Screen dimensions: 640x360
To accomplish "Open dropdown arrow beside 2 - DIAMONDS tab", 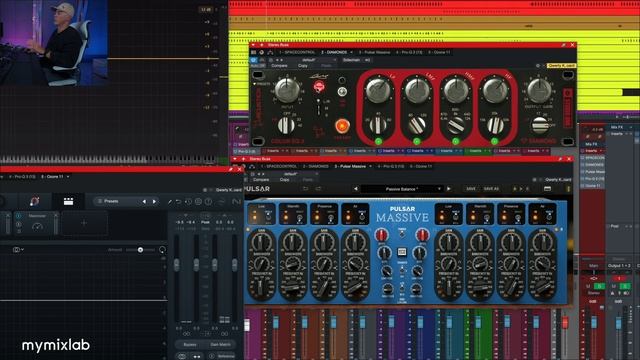I will tap(351, 52).
